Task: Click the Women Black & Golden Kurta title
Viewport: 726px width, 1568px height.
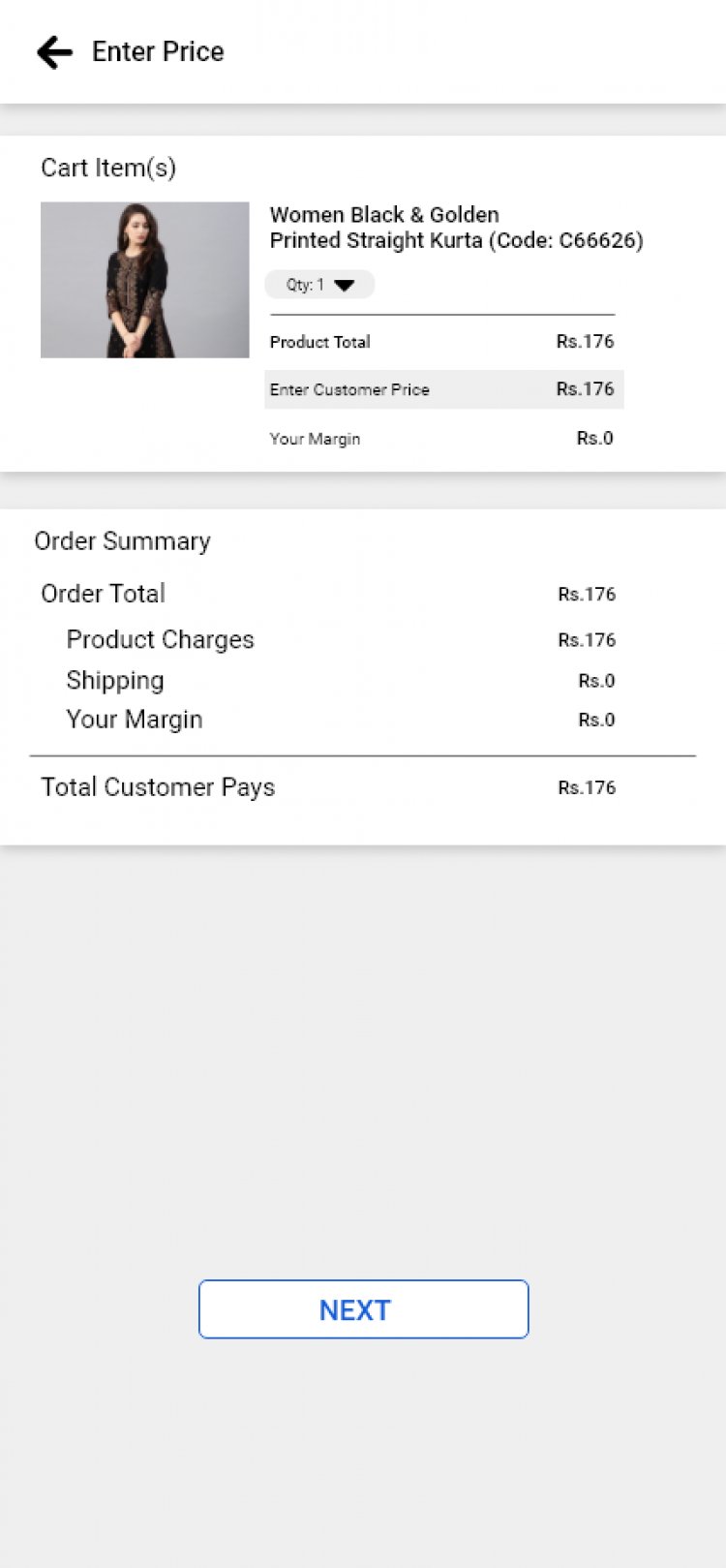Action: point(455,228)
